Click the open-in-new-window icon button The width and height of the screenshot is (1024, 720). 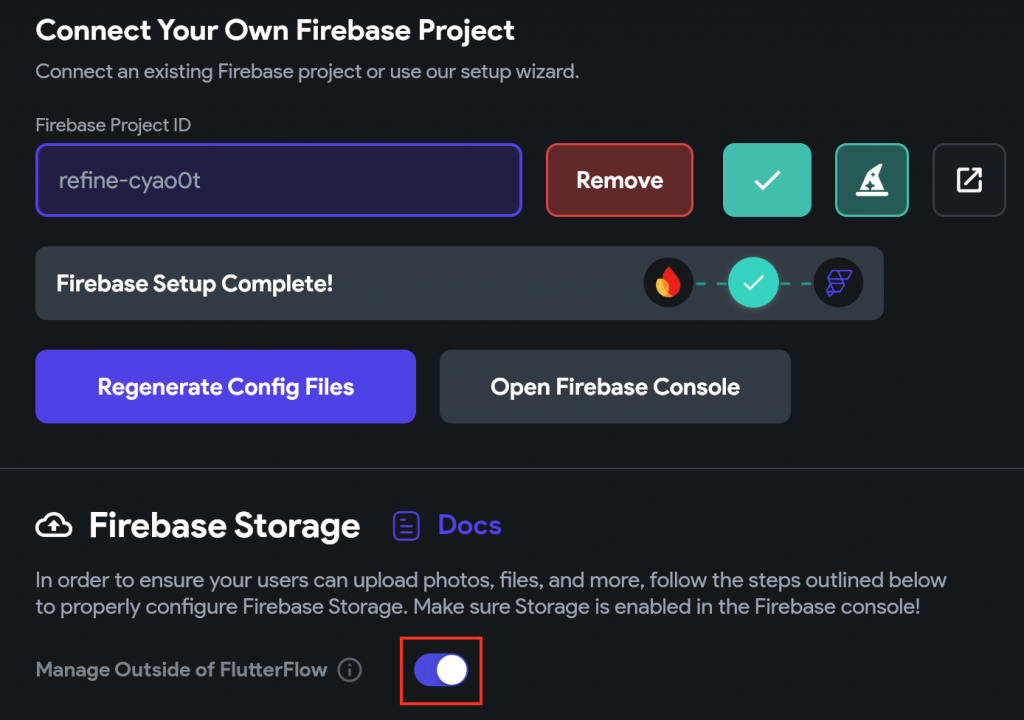click(x=969, y=180)
